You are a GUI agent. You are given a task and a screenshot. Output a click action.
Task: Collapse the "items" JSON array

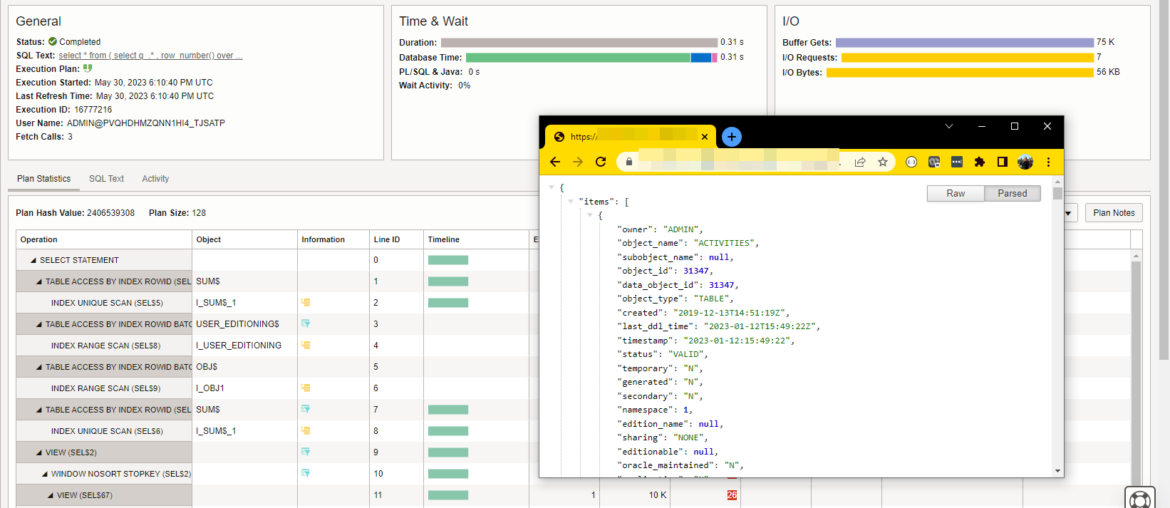tap(571, 201)
